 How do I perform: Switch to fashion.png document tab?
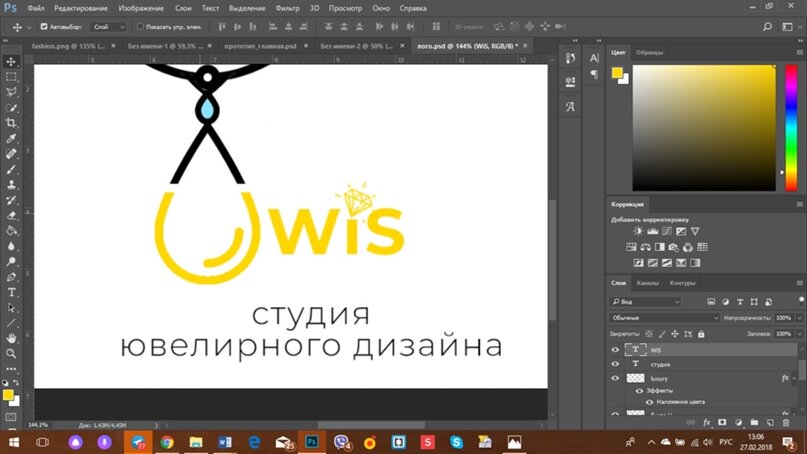68,46
